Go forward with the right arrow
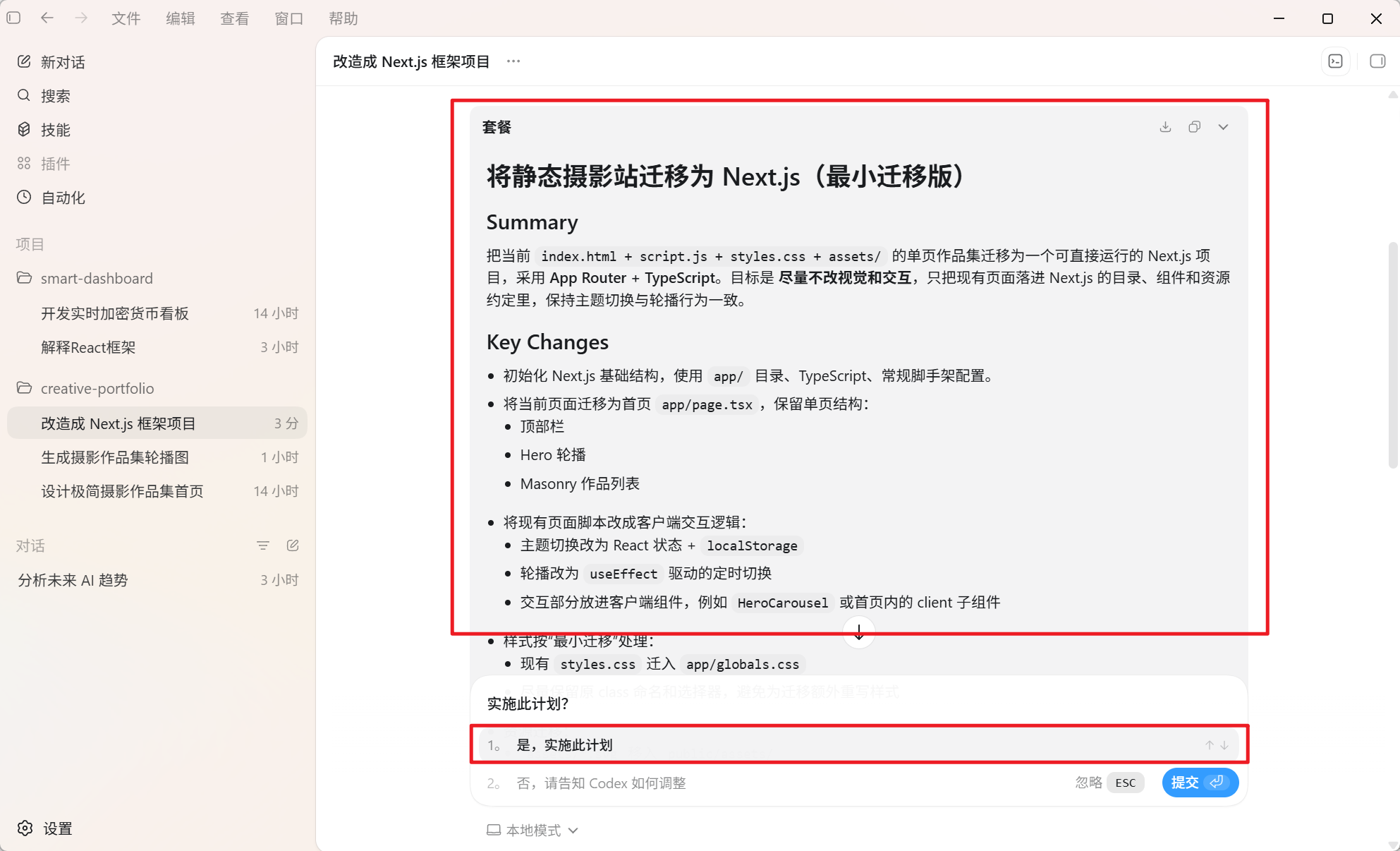The height and width of the screenshot is (851, 1400). click(x=81, y=18)
